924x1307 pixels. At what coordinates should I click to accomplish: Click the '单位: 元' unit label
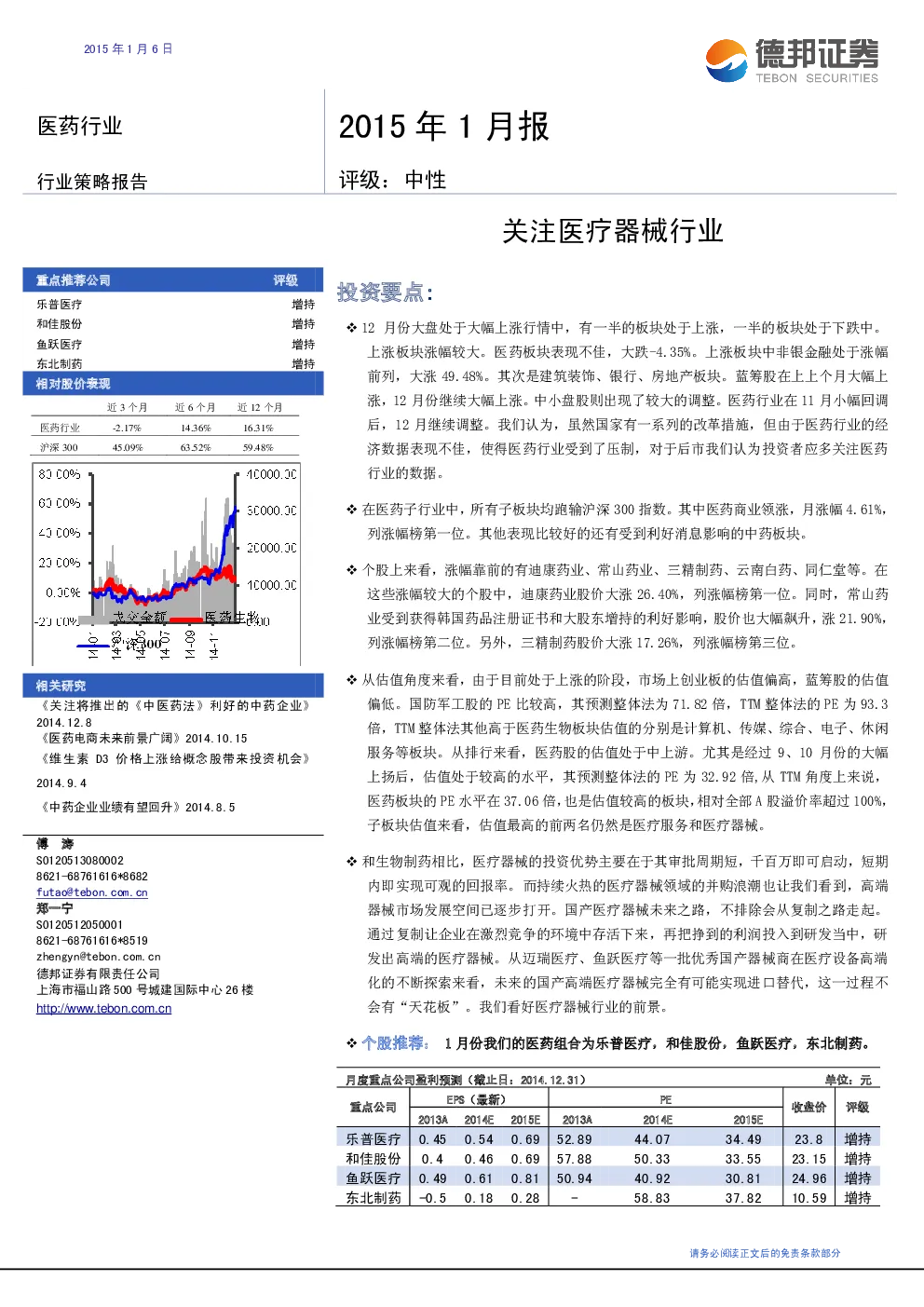tap(848, 1080)
